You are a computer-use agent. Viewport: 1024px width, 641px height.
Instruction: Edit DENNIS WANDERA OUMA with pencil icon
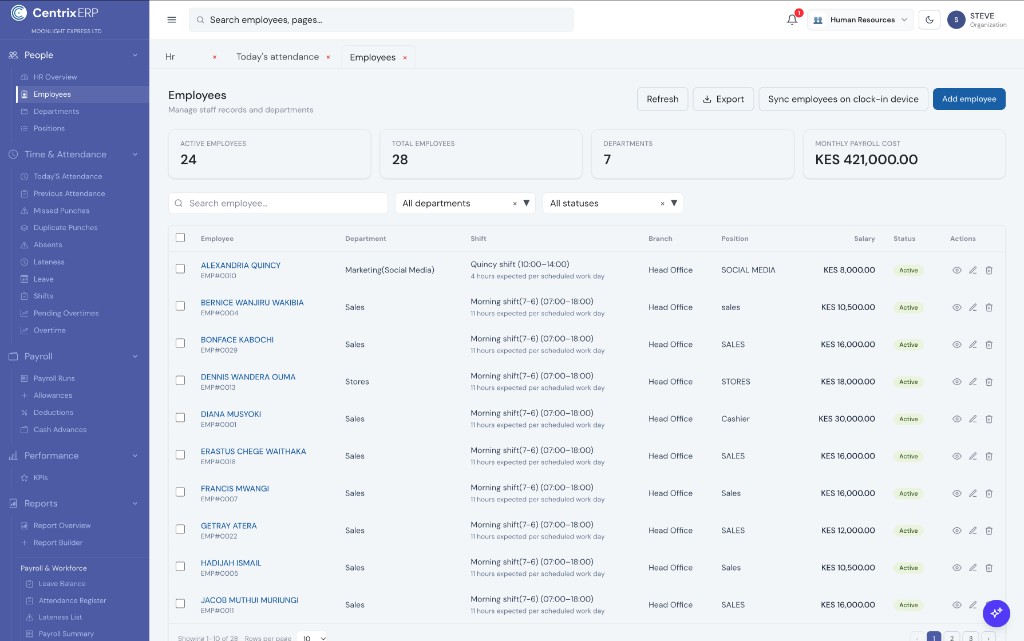click(x=973, y=382)
